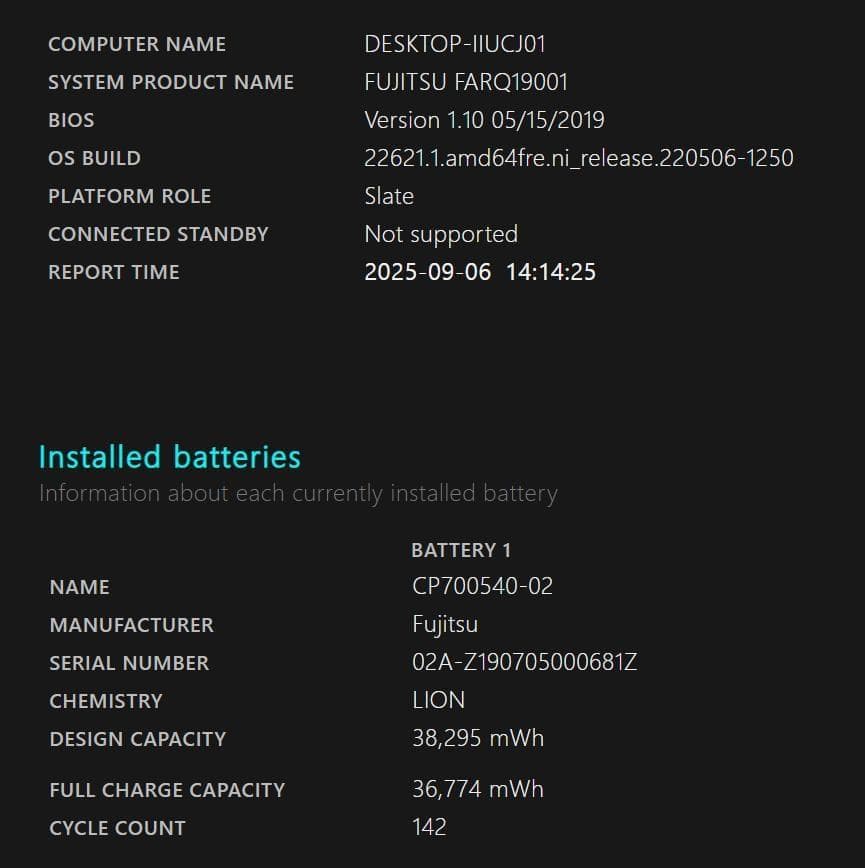Click the Installed batteries heading

(169, 457)
